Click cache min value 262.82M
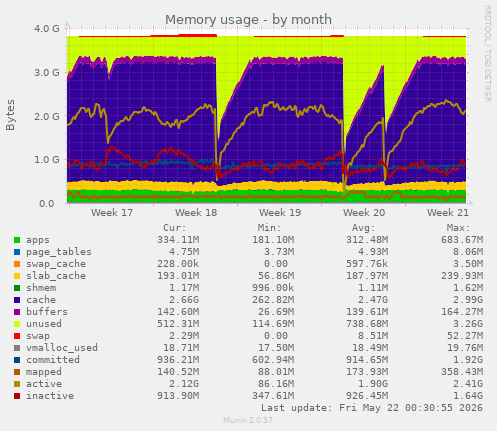497x431 pixels. 273,300
